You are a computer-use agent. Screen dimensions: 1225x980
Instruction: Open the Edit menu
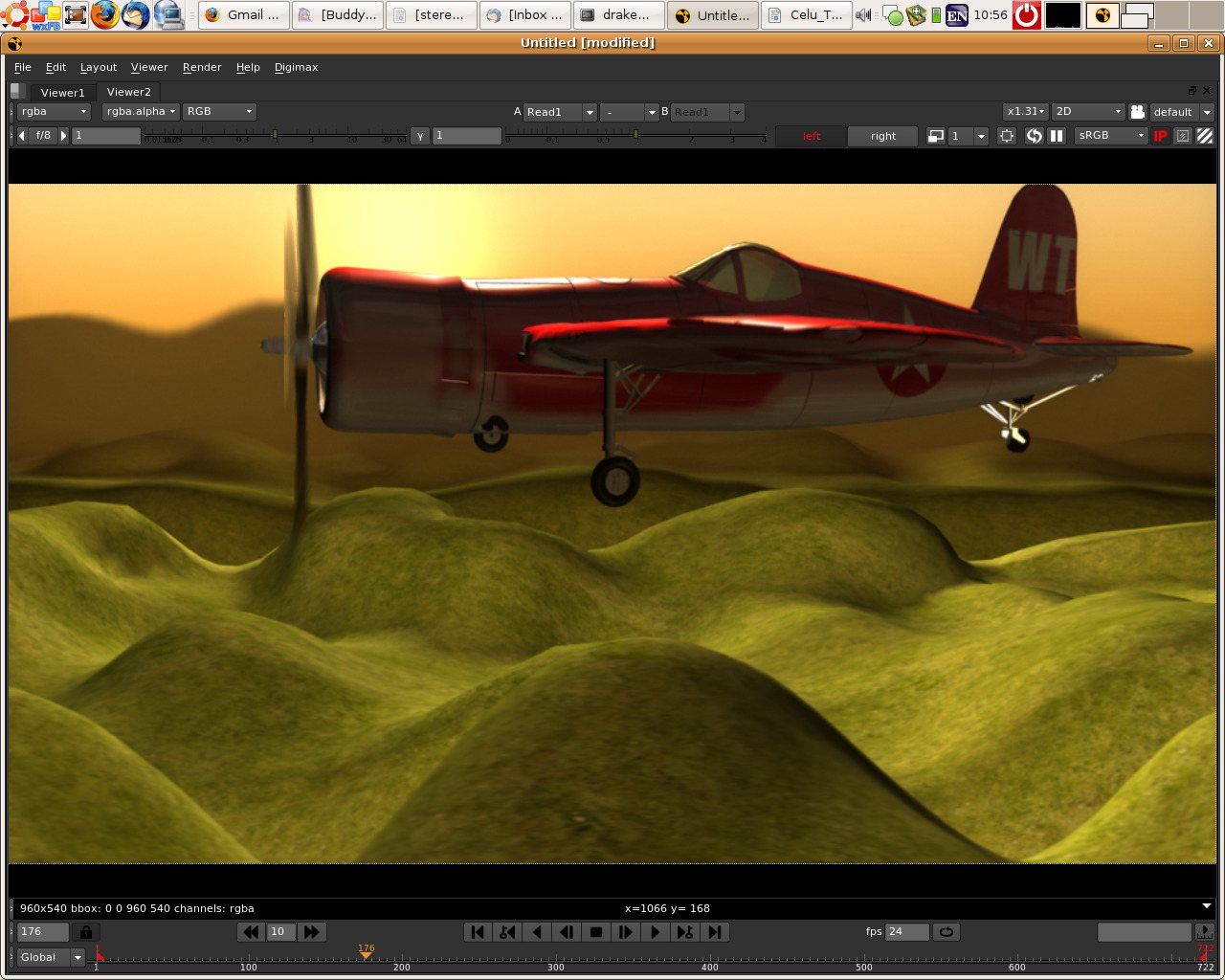[56, 68]
